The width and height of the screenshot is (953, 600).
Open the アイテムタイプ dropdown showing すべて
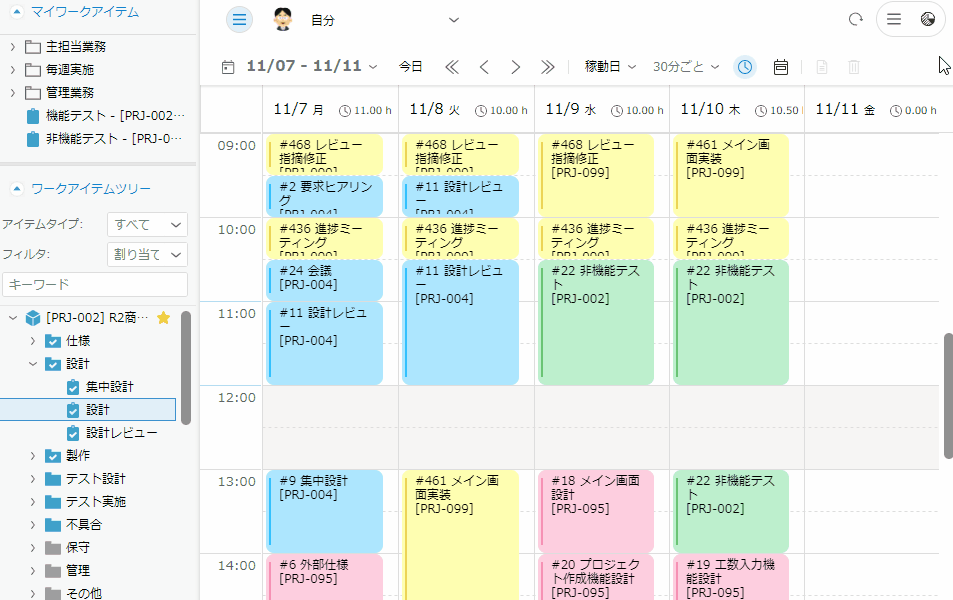pyautogui.click(x=147, y=224)
